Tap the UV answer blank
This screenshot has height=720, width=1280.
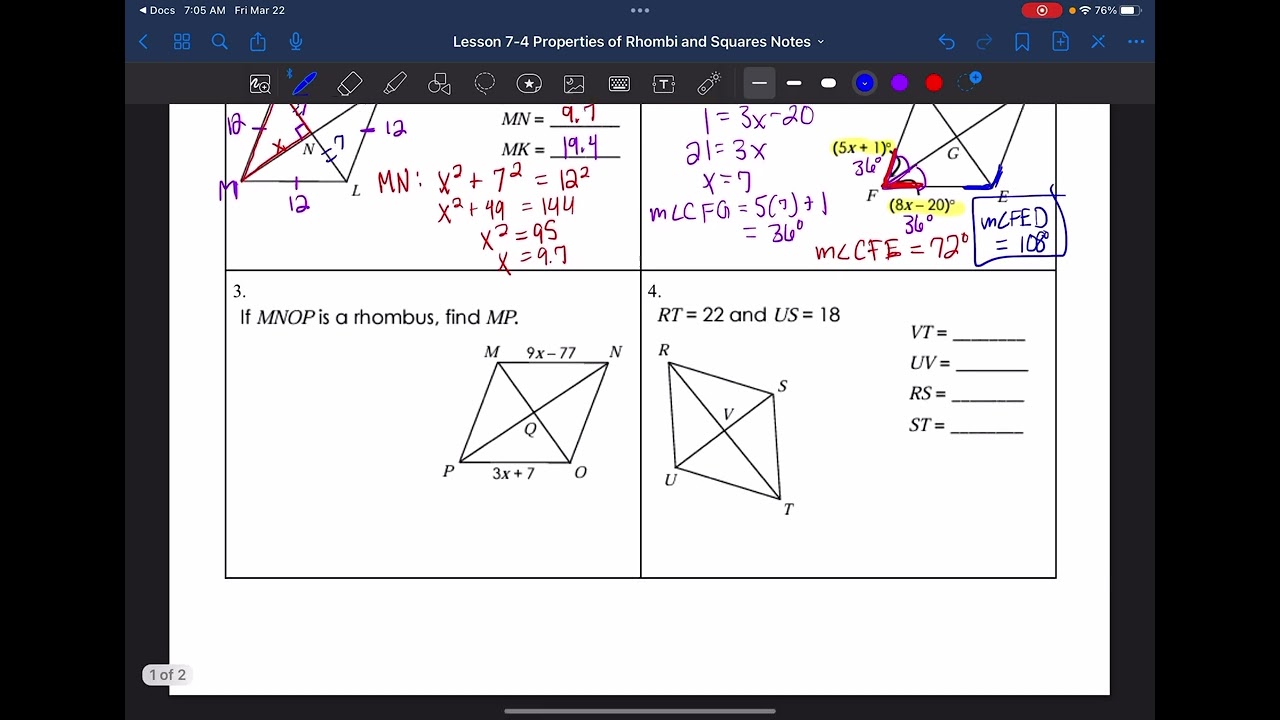pos(992,363)
